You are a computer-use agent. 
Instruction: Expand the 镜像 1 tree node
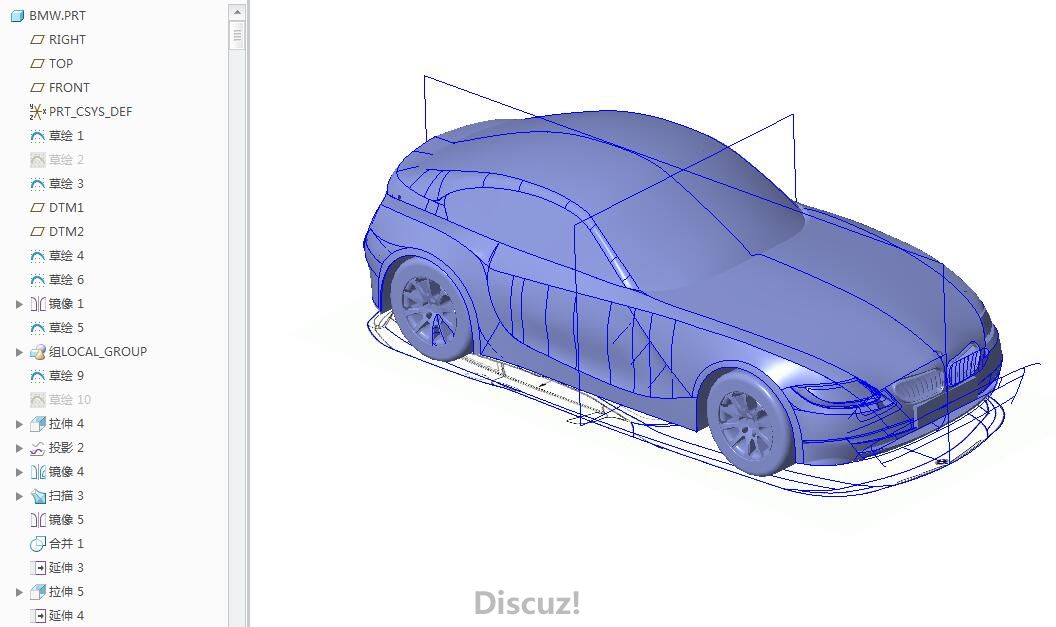20,304
